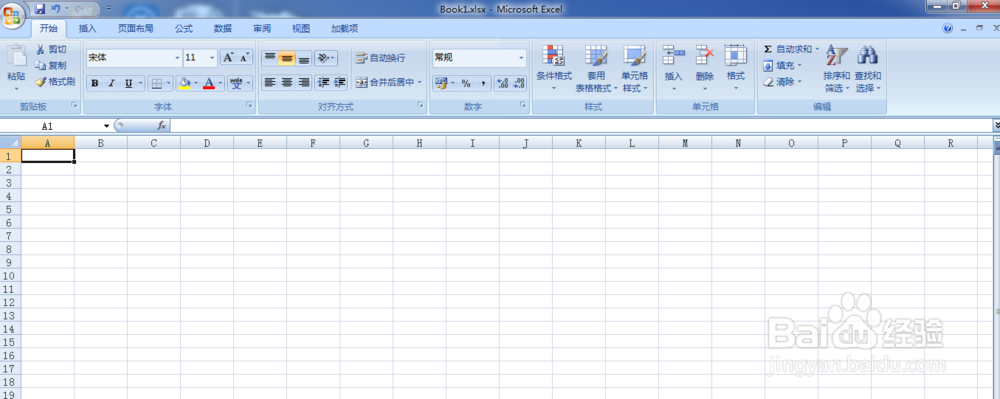Increase the indent level
The height and width of the screenshot is (399, 1000).
point(340,82)
